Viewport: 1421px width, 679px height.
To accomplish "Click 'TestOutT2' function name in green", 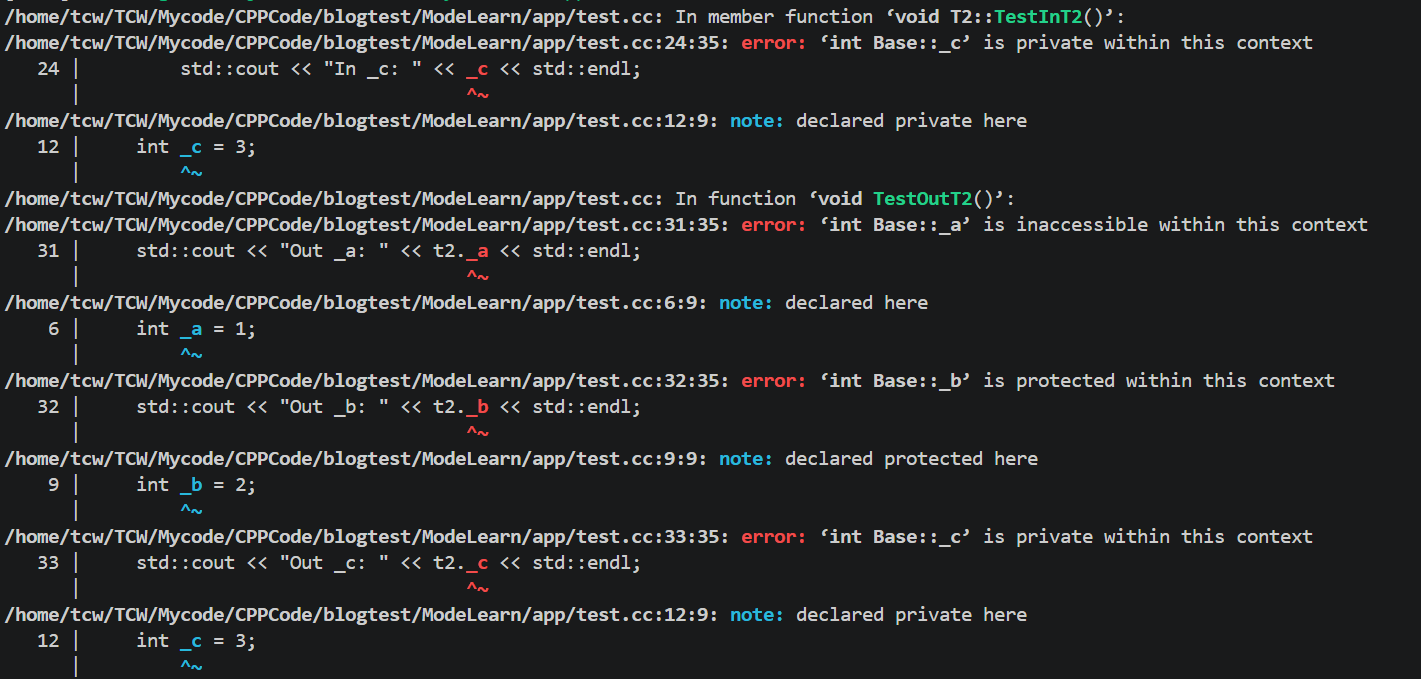I will pyautogui.click(x=922, y=199).
